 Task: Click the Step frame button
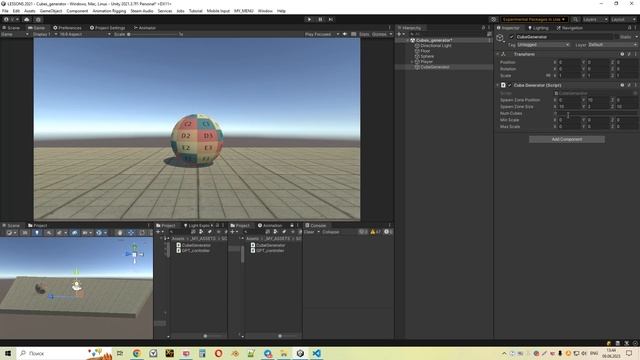pyautogui.click(x=331, y=19)
